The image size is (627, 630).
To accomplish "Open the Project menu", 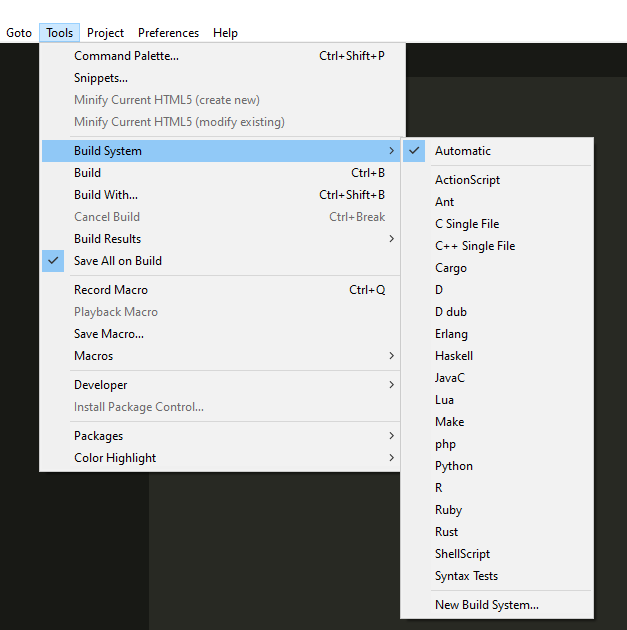I will tap(105, 33).
